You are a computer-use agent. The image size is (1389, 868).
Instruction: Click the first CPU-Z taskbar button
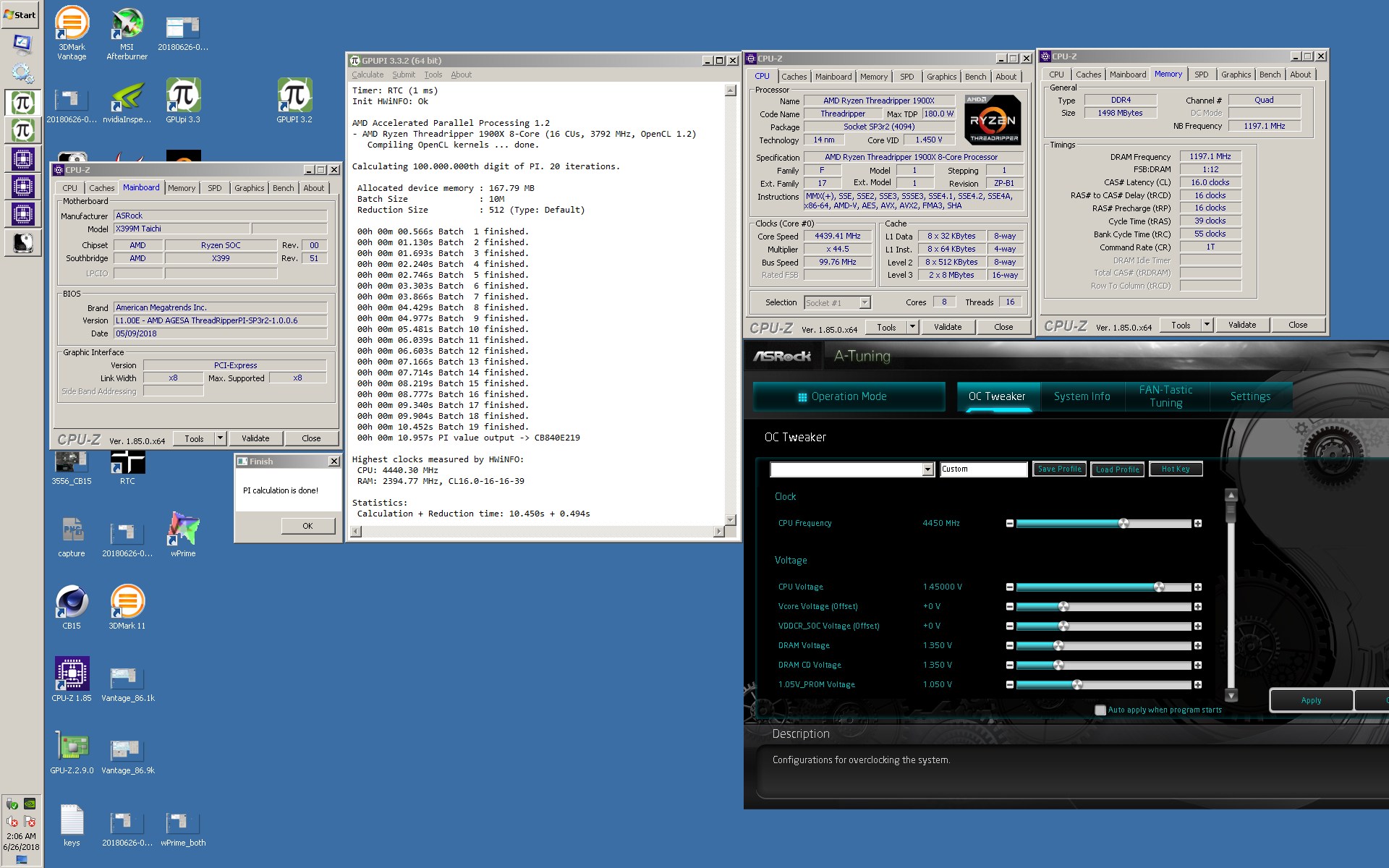coord(22,158)
